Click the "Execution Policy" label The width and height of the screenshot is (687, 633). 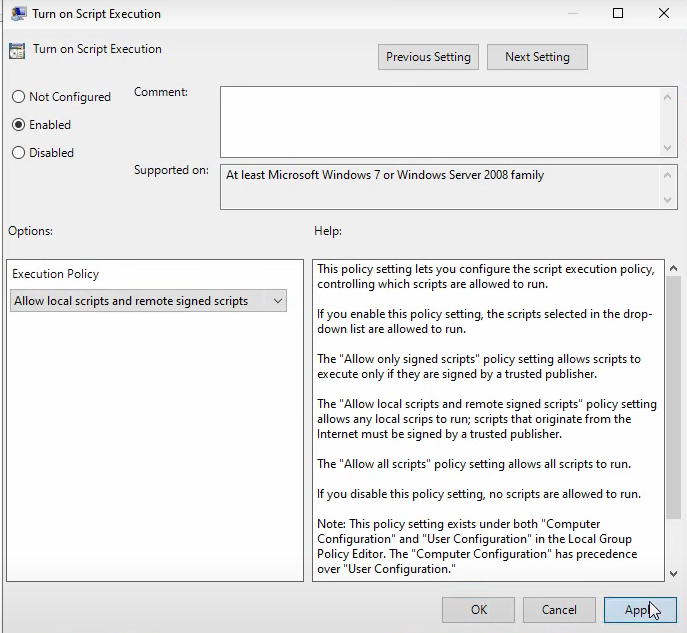coord(56,274)
